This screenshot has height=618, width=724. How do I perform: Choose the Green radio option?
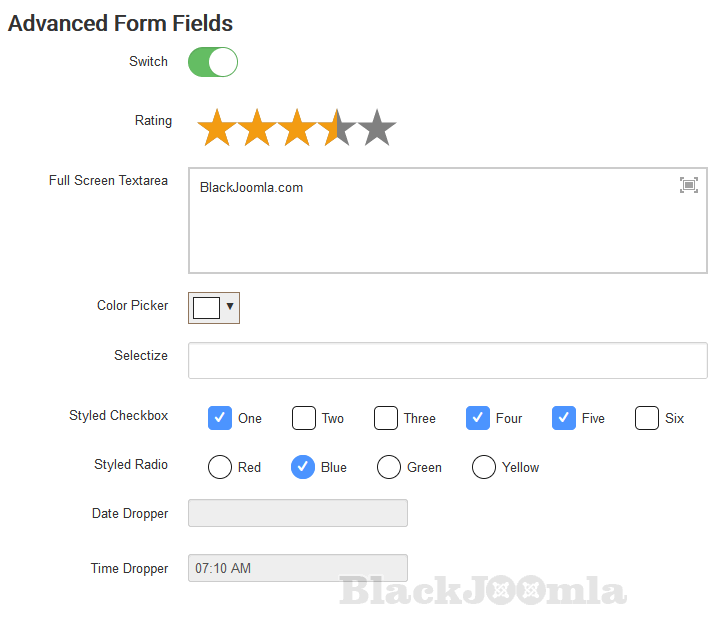tap(389, 467)
